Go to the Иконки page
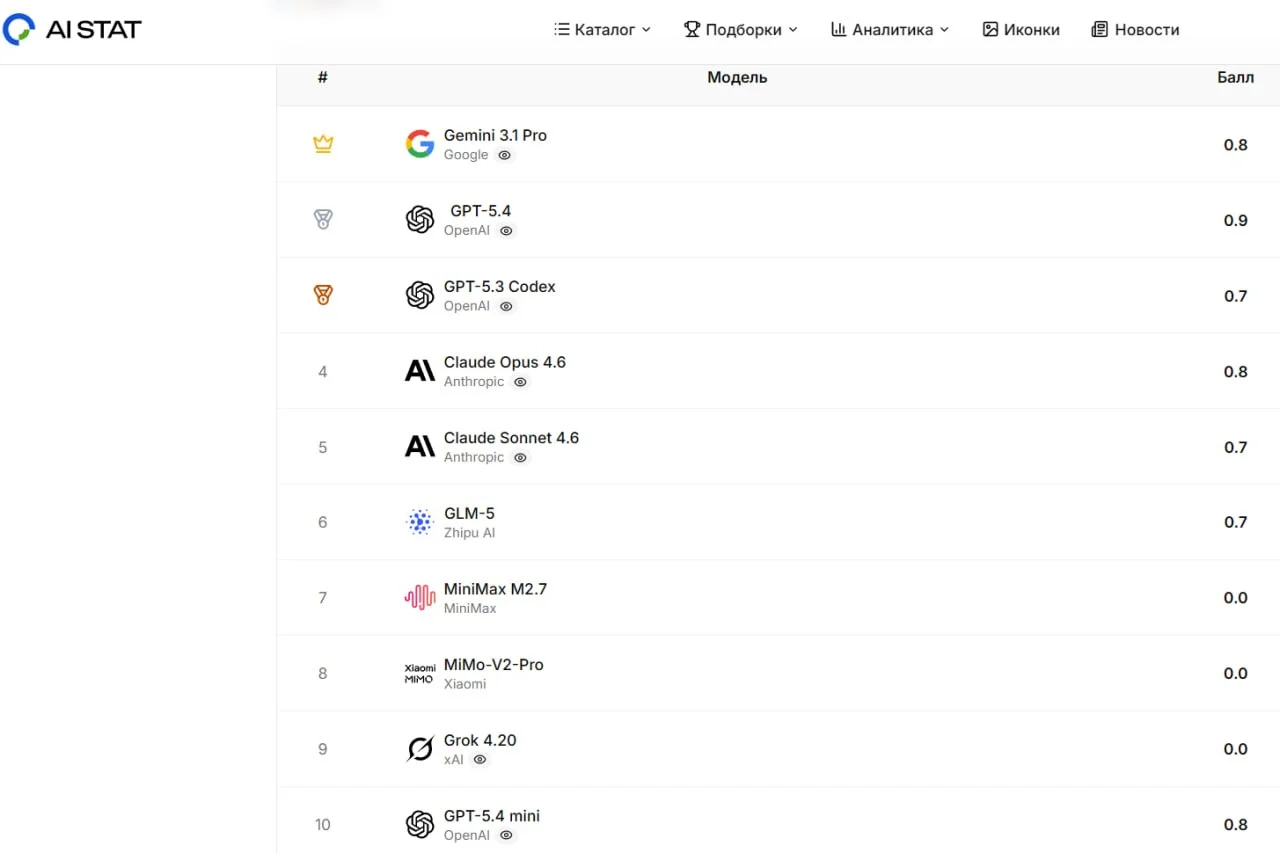The width and height of the screenshot is (1280, 853). [1021, 30]
